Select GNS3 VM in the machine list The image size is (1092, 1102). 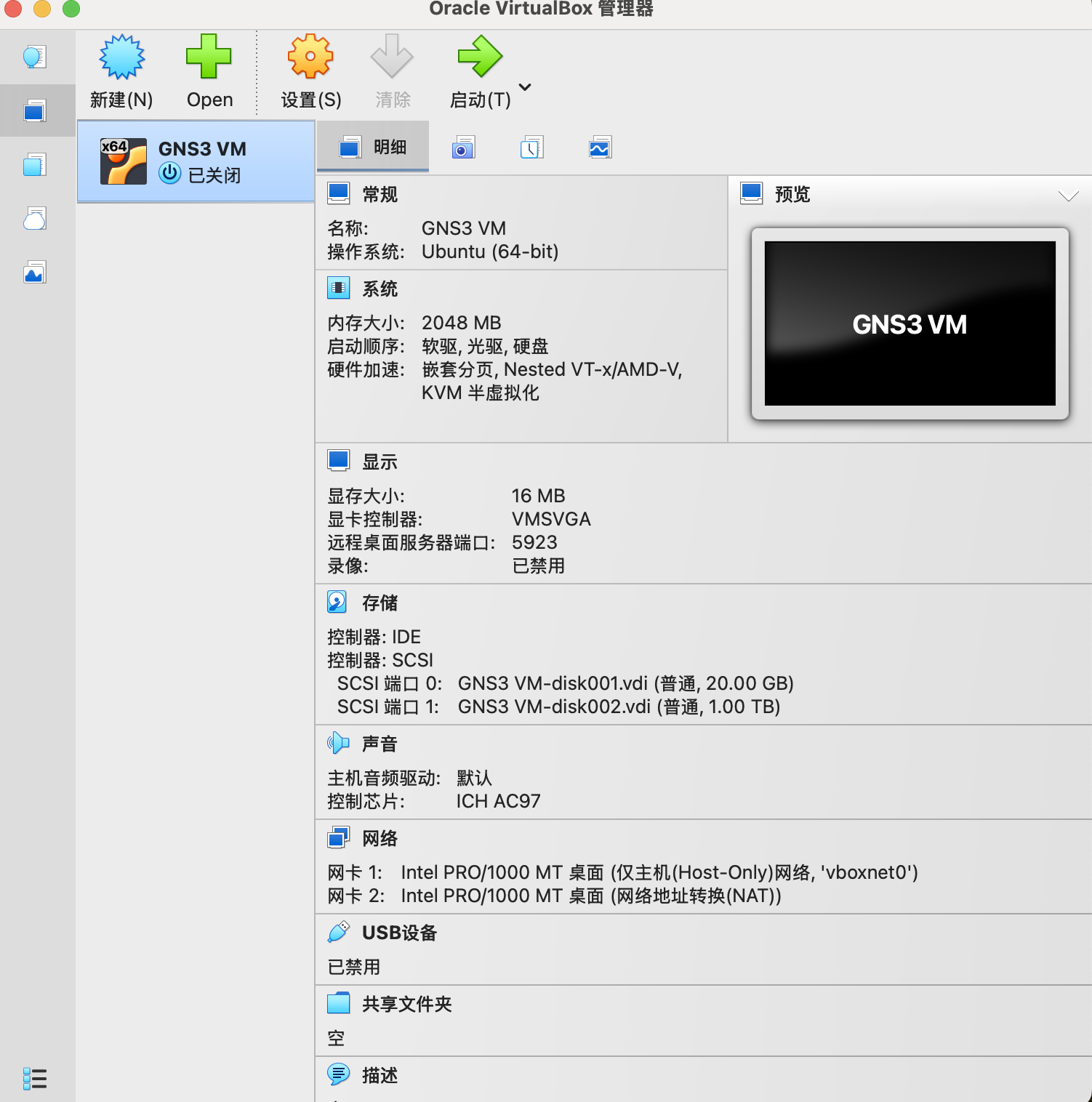point(196,161)
